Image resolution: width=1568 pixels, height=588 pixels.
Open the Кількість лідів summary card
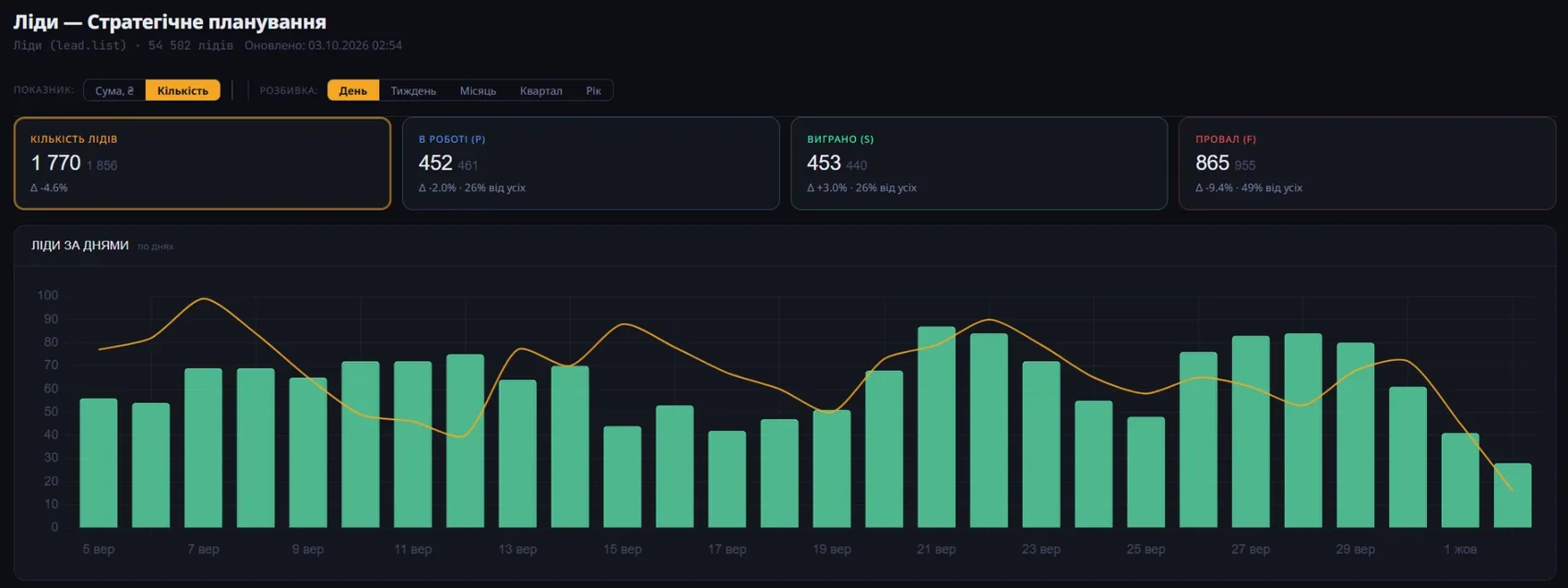(203, 163)
